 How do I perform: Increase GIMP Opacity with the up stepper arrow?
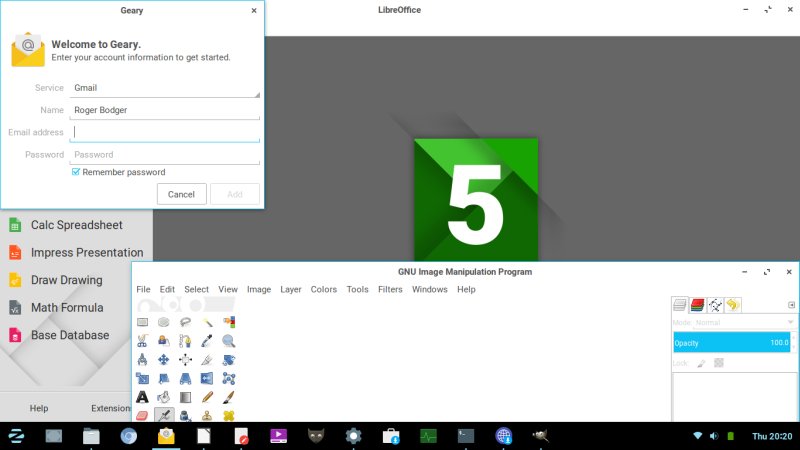pos(793,339)
